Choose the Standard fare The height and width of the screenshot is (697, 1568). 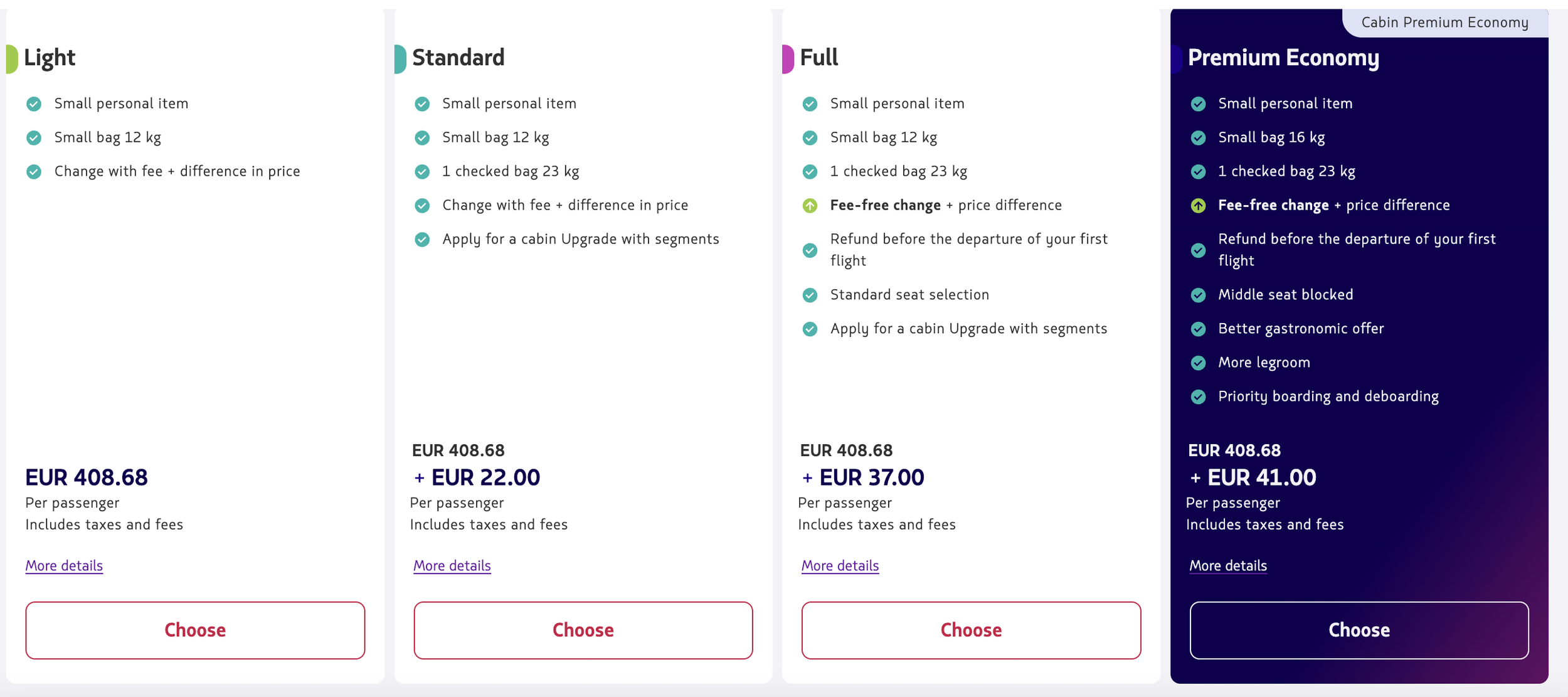click(x=583, y=630)
